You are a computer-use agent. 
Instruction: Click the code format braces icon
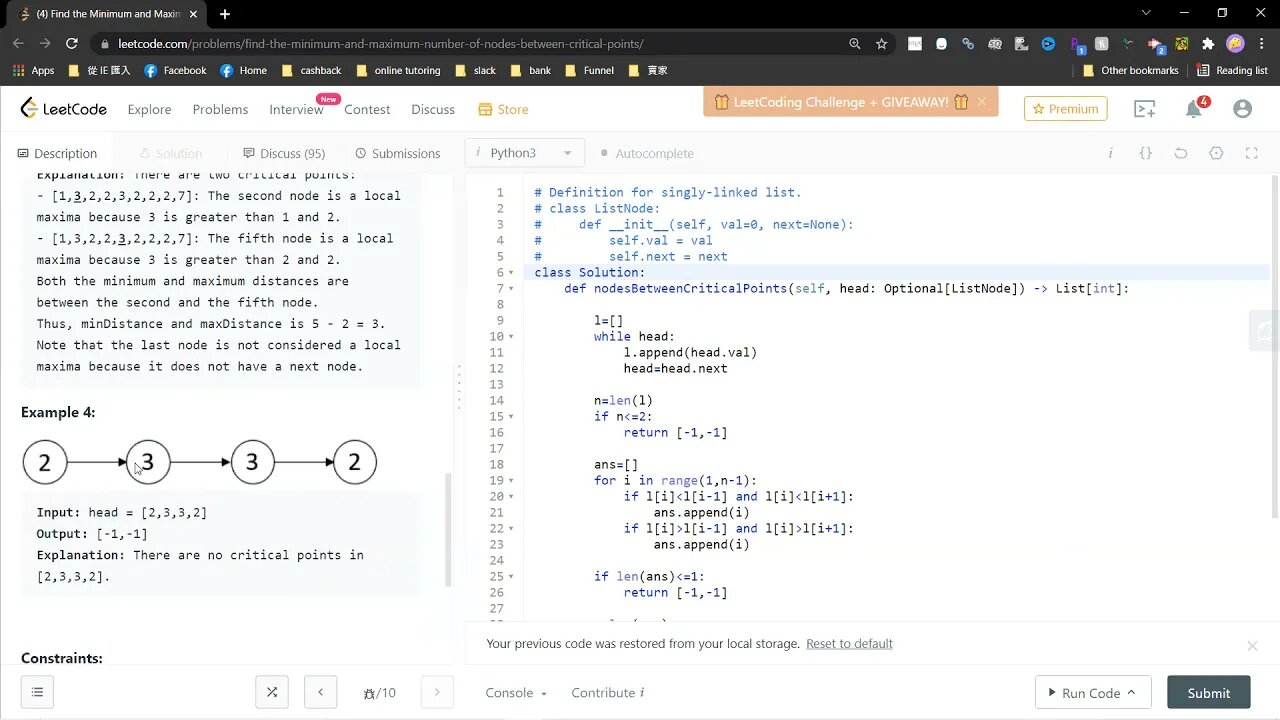click(x=1146, y=153)
